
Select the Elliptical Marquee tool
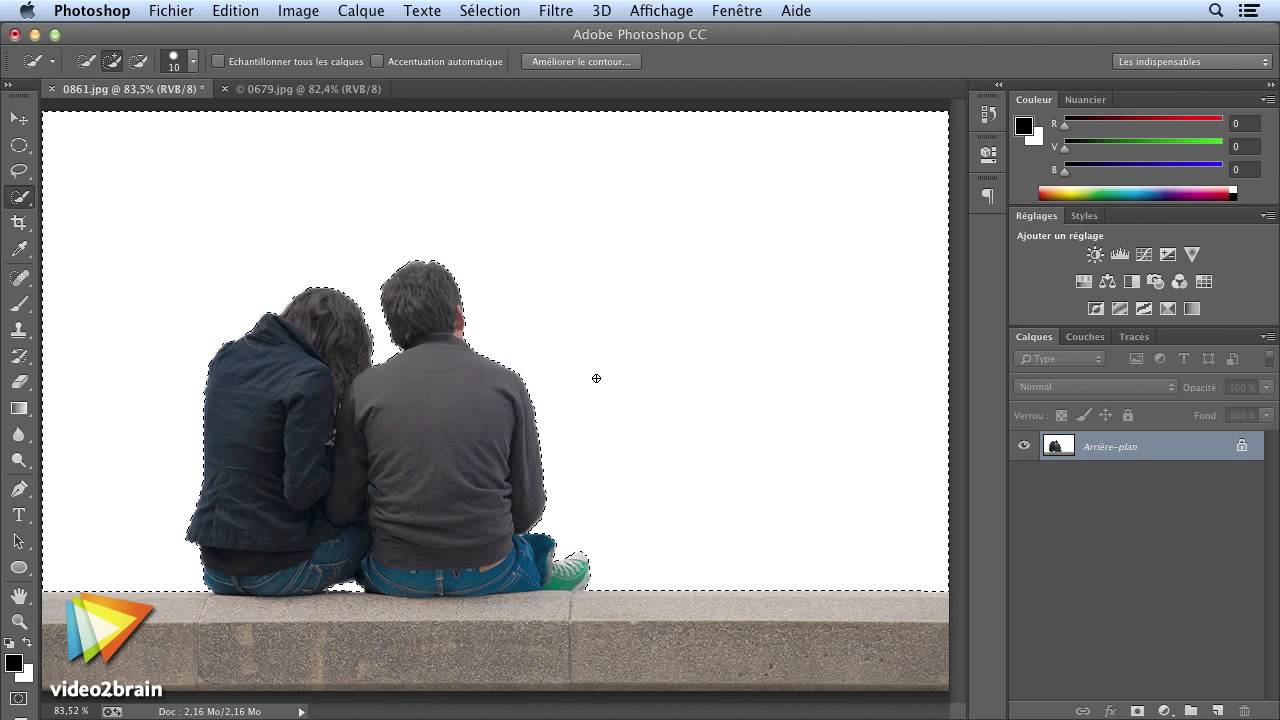(19, 145)
